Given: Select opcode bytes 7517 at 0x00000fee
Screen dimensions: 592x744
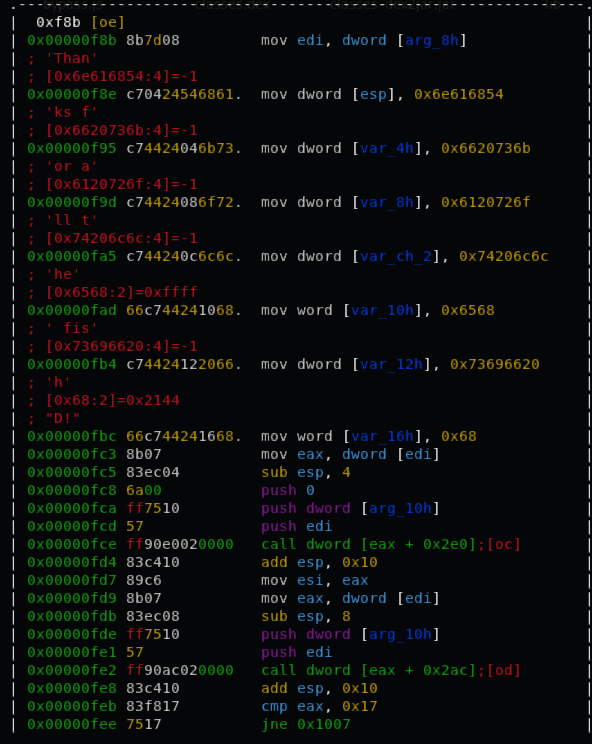Looking at the screenshot, I should (144, 725).
